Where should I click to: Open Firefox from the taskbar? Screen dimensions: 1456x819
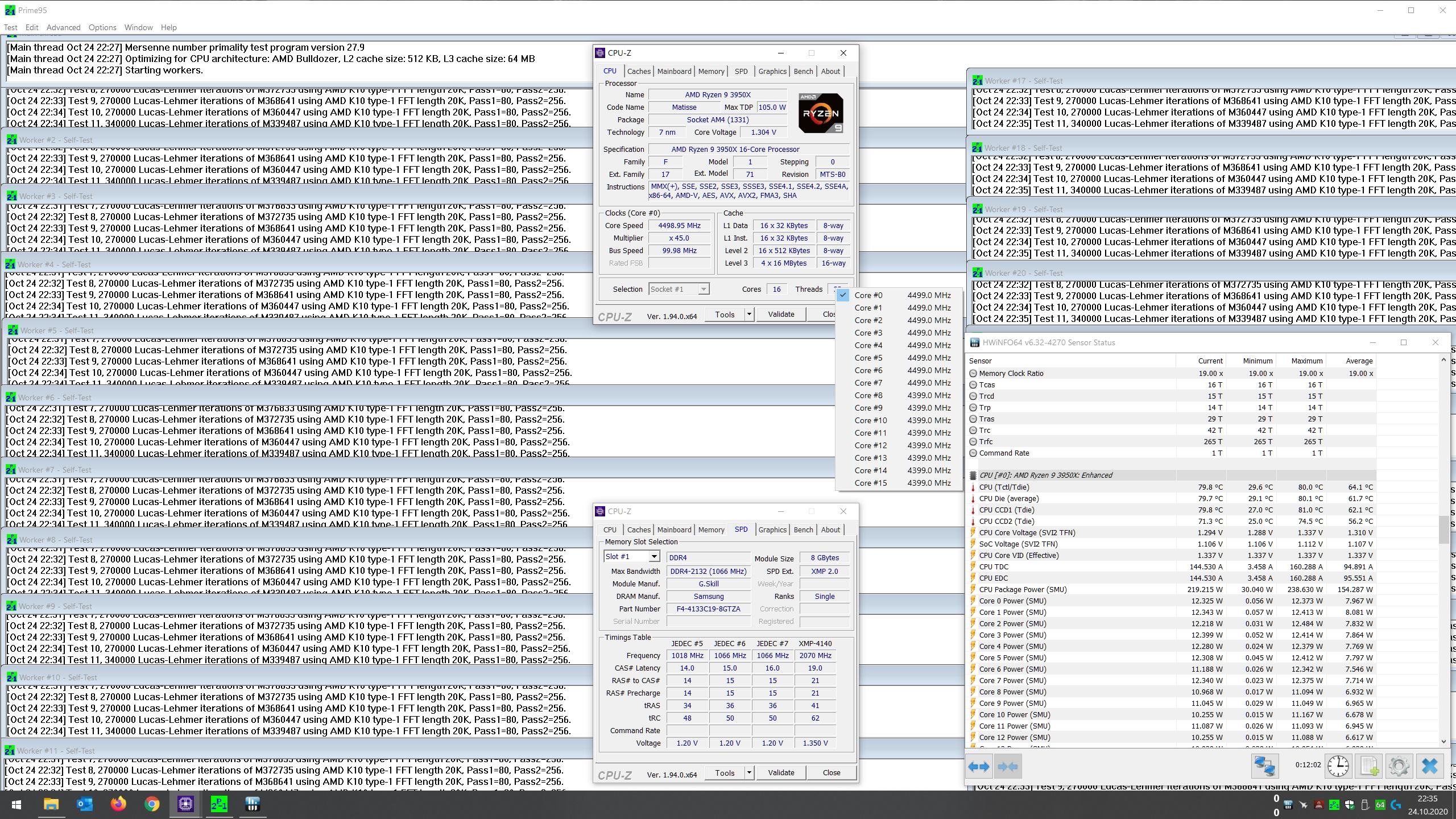tap(118, 804)
